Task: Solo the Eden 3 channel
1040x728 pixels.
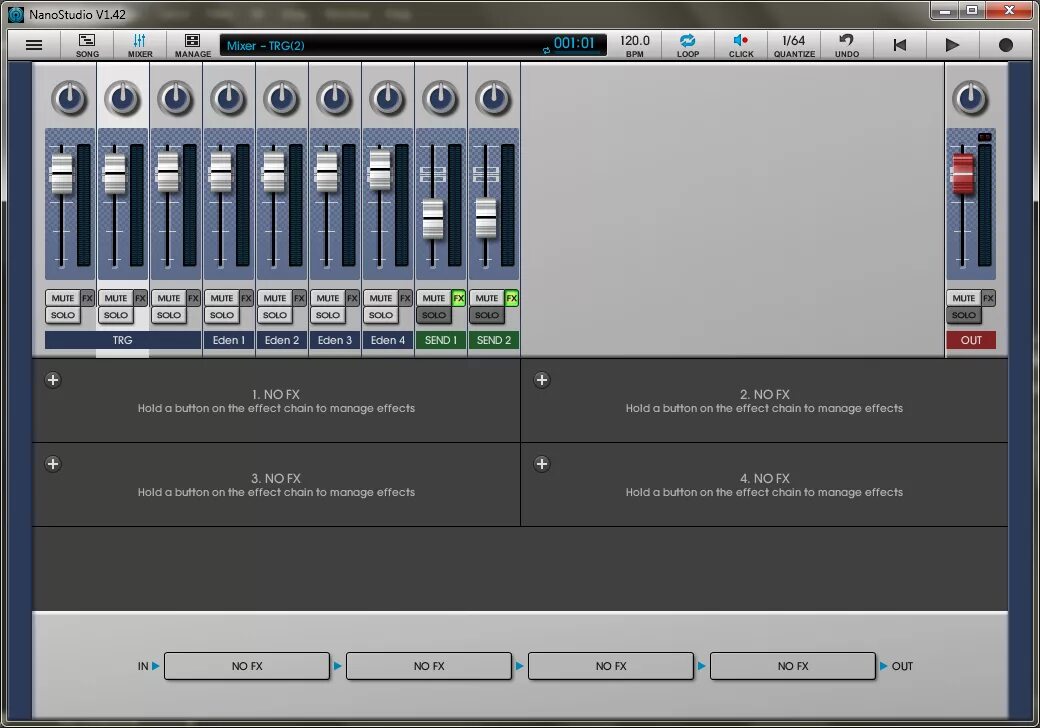Action: point(328,315)
